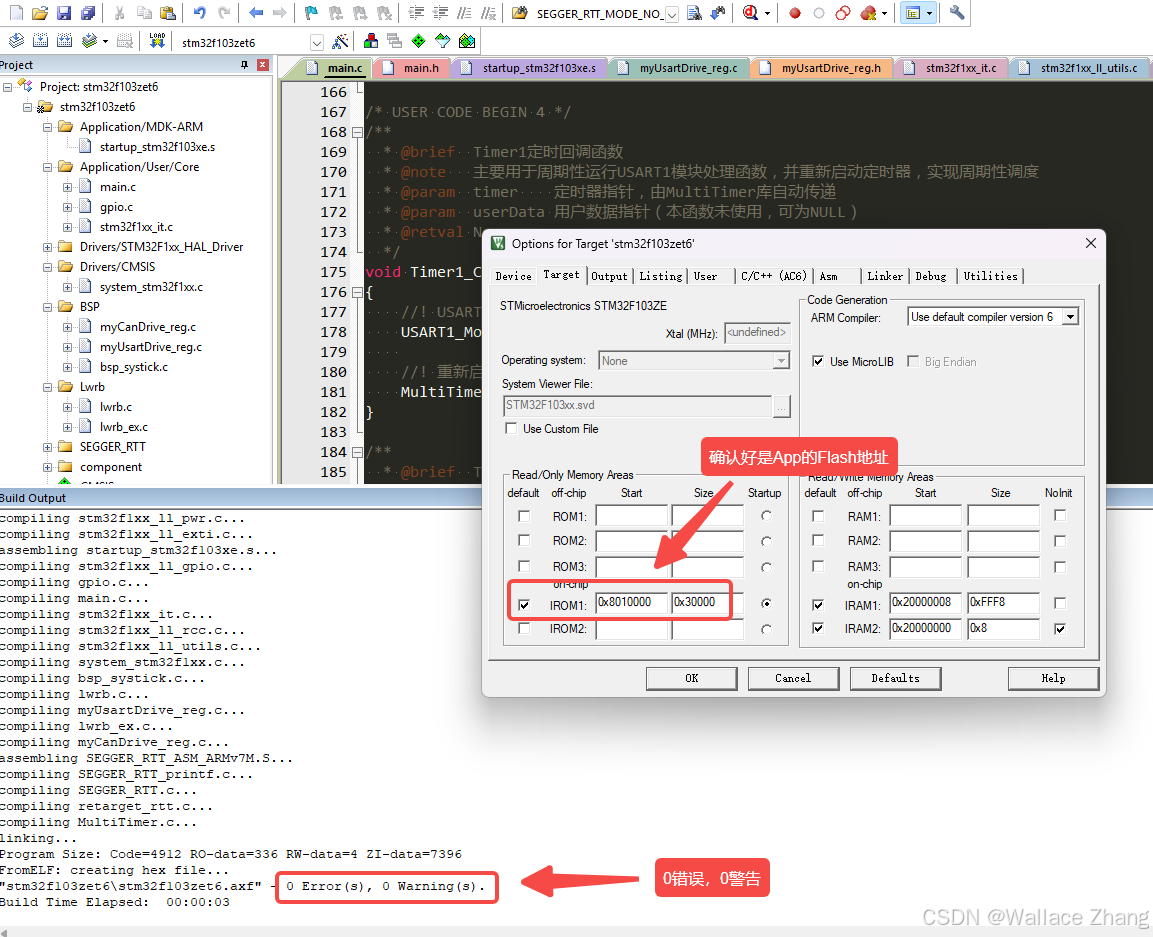1153x937 pixels.
Task: Open Manage Run-Time Environment green diamond icon
Action: [418, 41]
